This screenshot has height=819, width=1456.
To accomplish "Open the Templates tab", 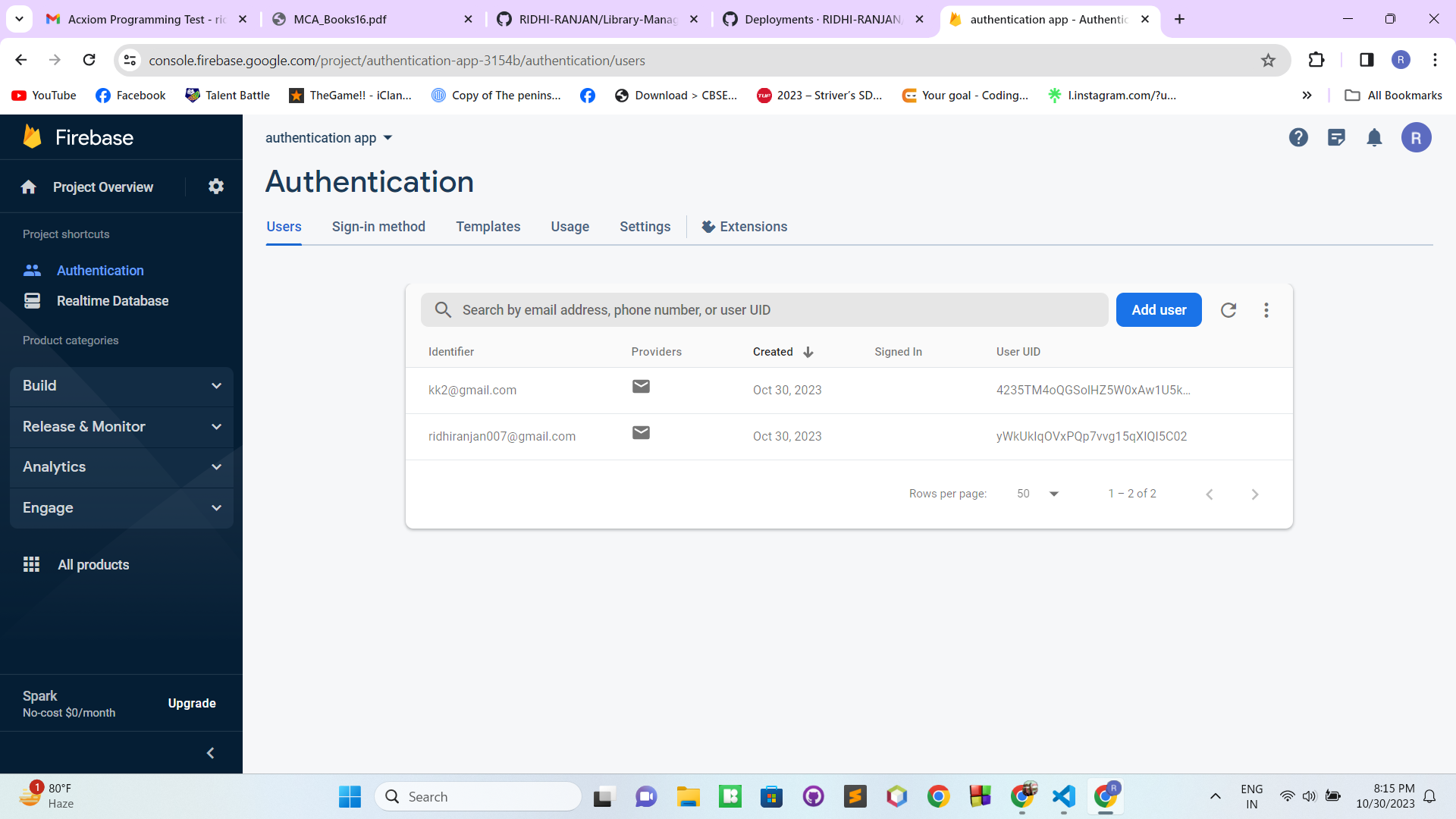I will (488, 226).
